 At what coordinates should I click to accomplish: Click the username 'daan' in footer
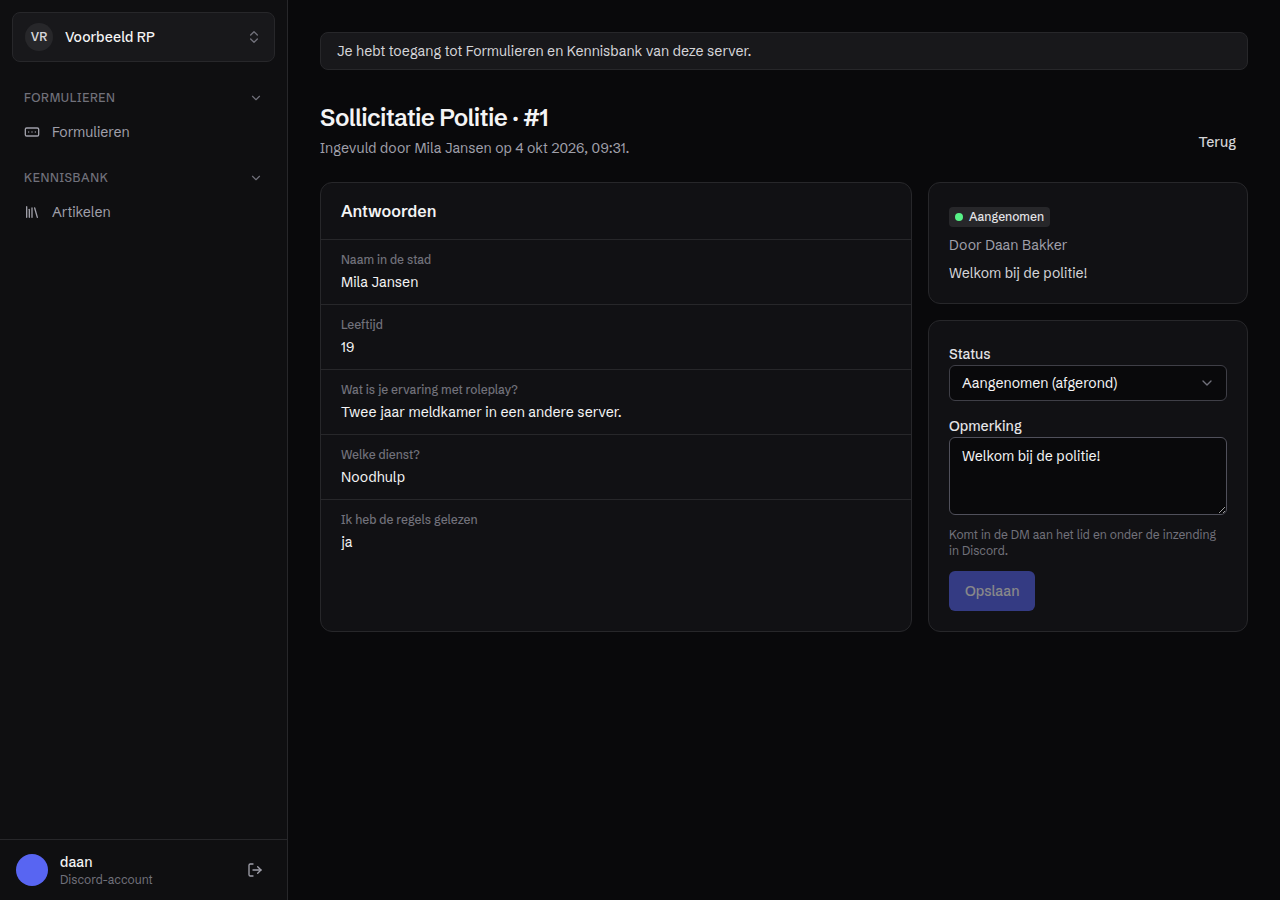point(76,862)
